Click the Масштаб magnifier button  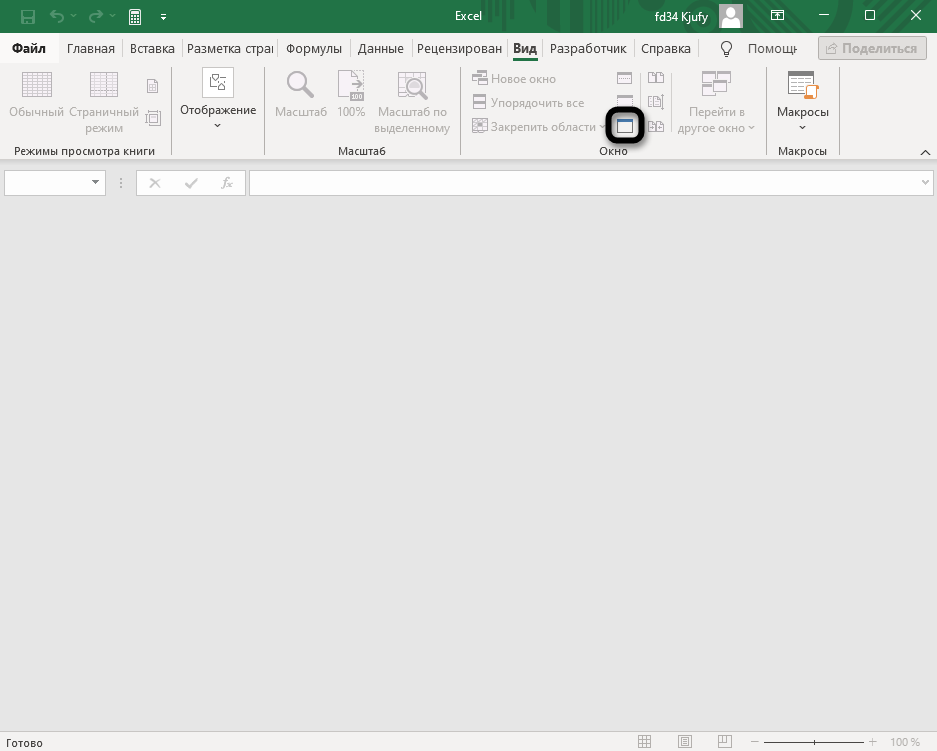point(301,95)
